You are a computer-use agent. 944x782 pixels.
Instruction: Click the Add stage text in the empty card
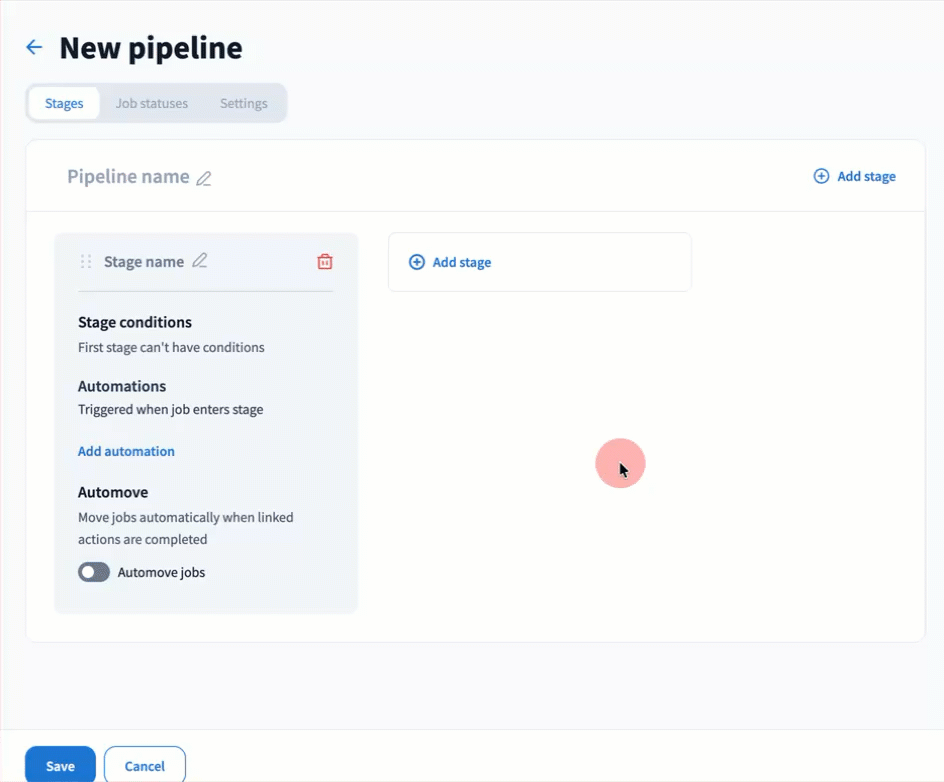coord(462,262)
